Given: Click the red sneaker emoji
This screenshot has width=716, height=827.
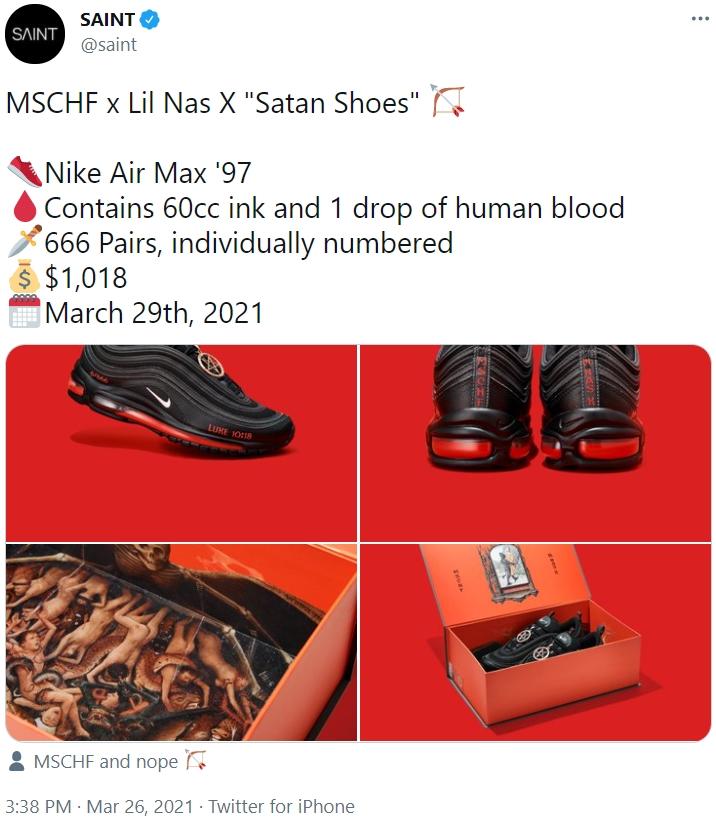Looking at the screenshot, I should pos(25,172).
